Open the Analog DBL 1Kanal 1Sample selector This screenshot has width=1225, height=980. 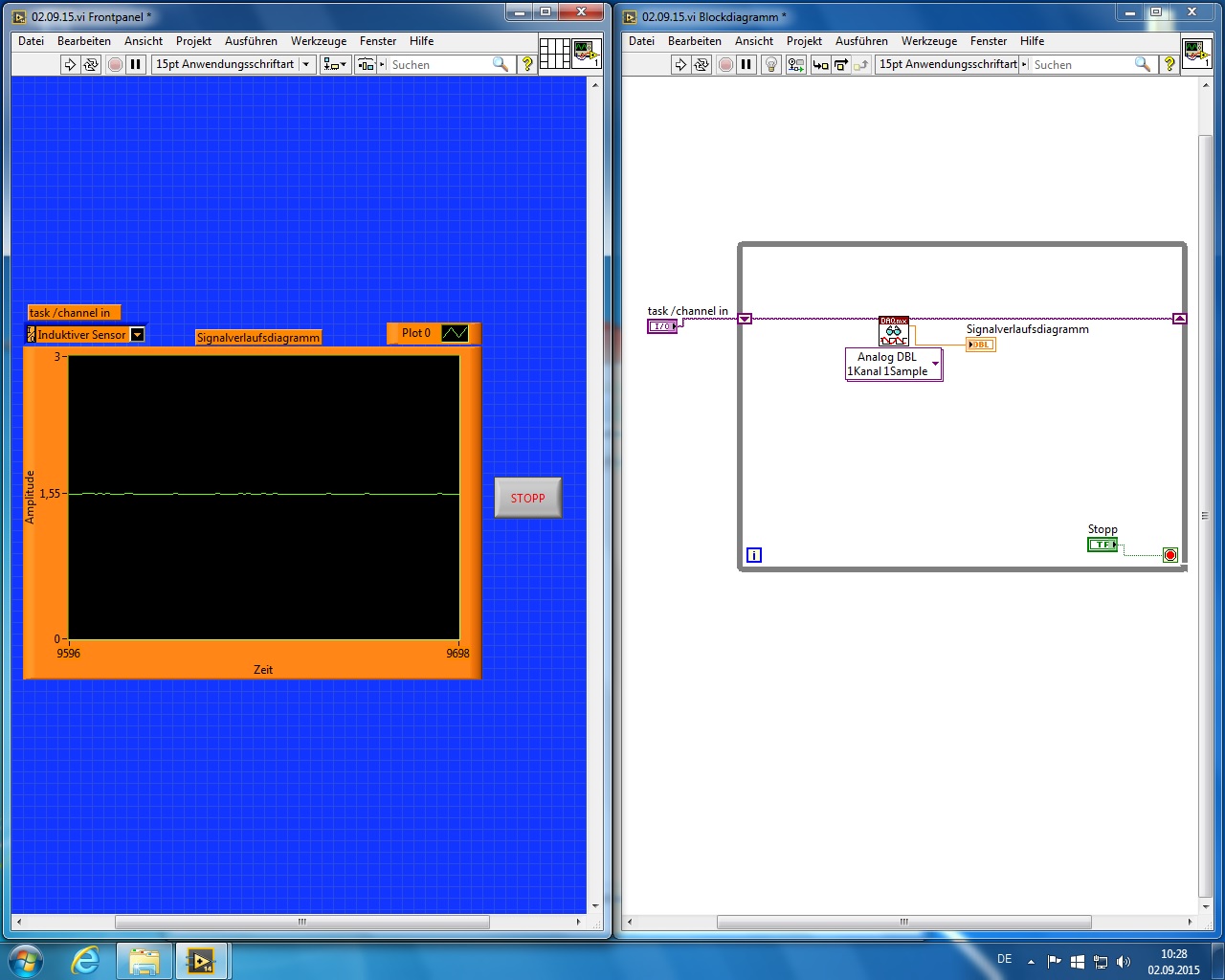895,365
